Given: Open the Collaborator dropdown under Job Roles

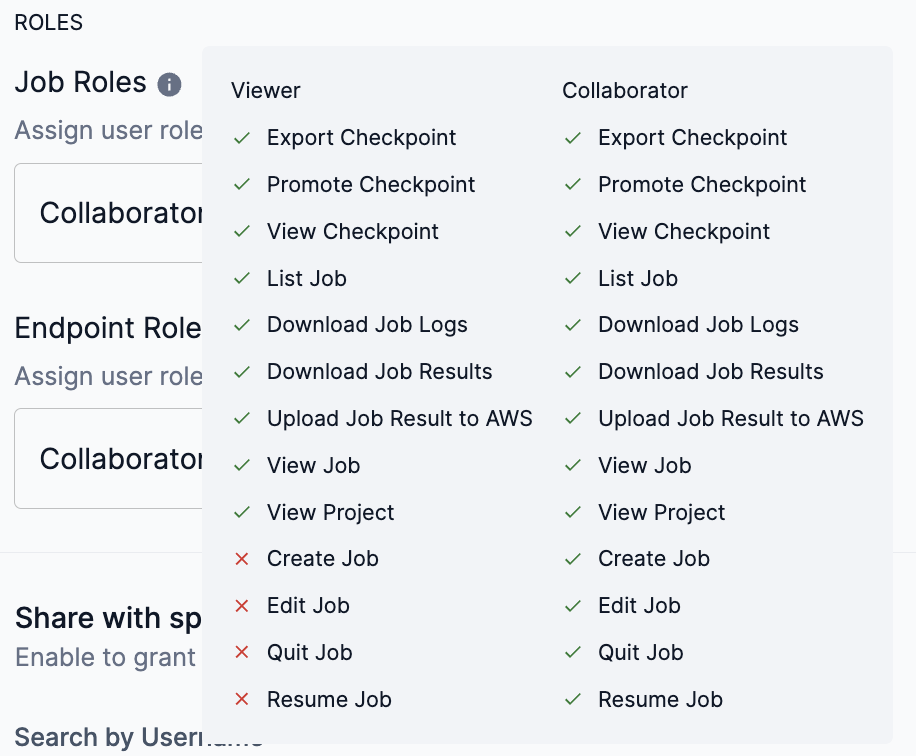Looking at the screenshot, I should point(110,212).
